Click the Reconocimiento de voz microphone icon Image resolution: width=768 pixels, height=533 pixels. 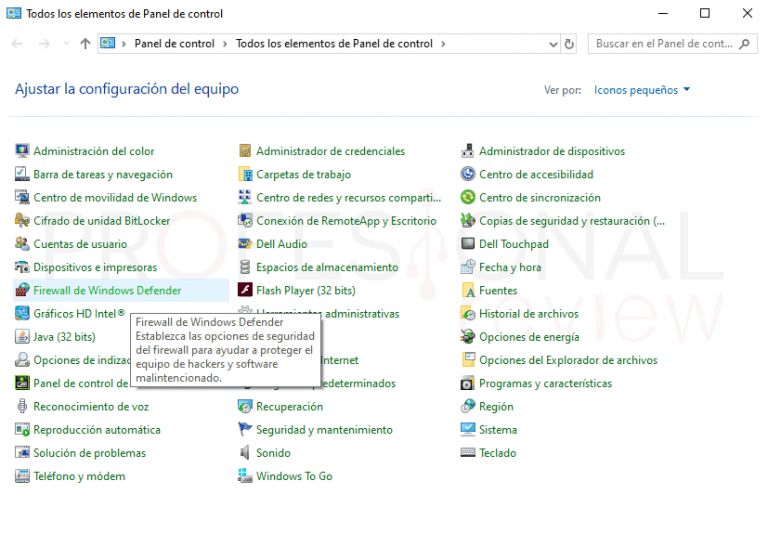click(x=22, y=406)
